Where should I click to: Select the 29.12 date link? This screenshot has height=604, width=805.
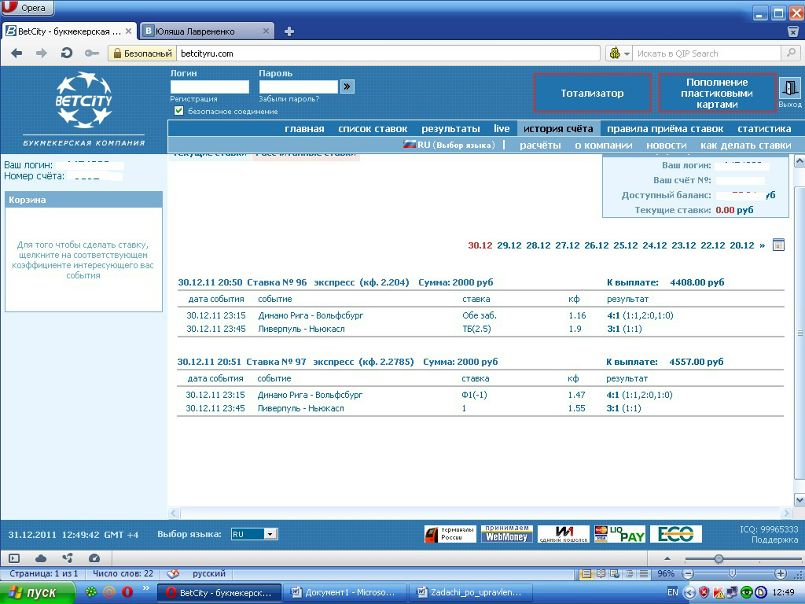click(x=509, y=246)
